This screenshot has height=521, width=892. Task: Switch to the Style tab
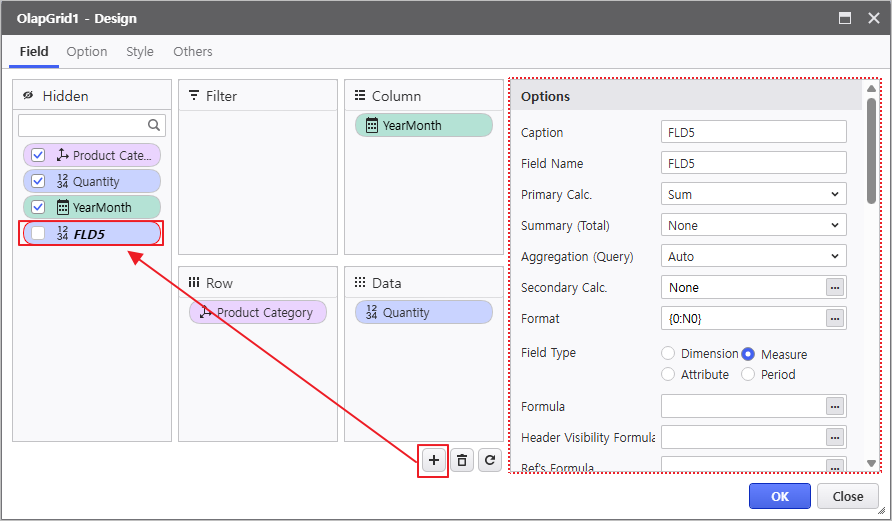tap(140, 51)
